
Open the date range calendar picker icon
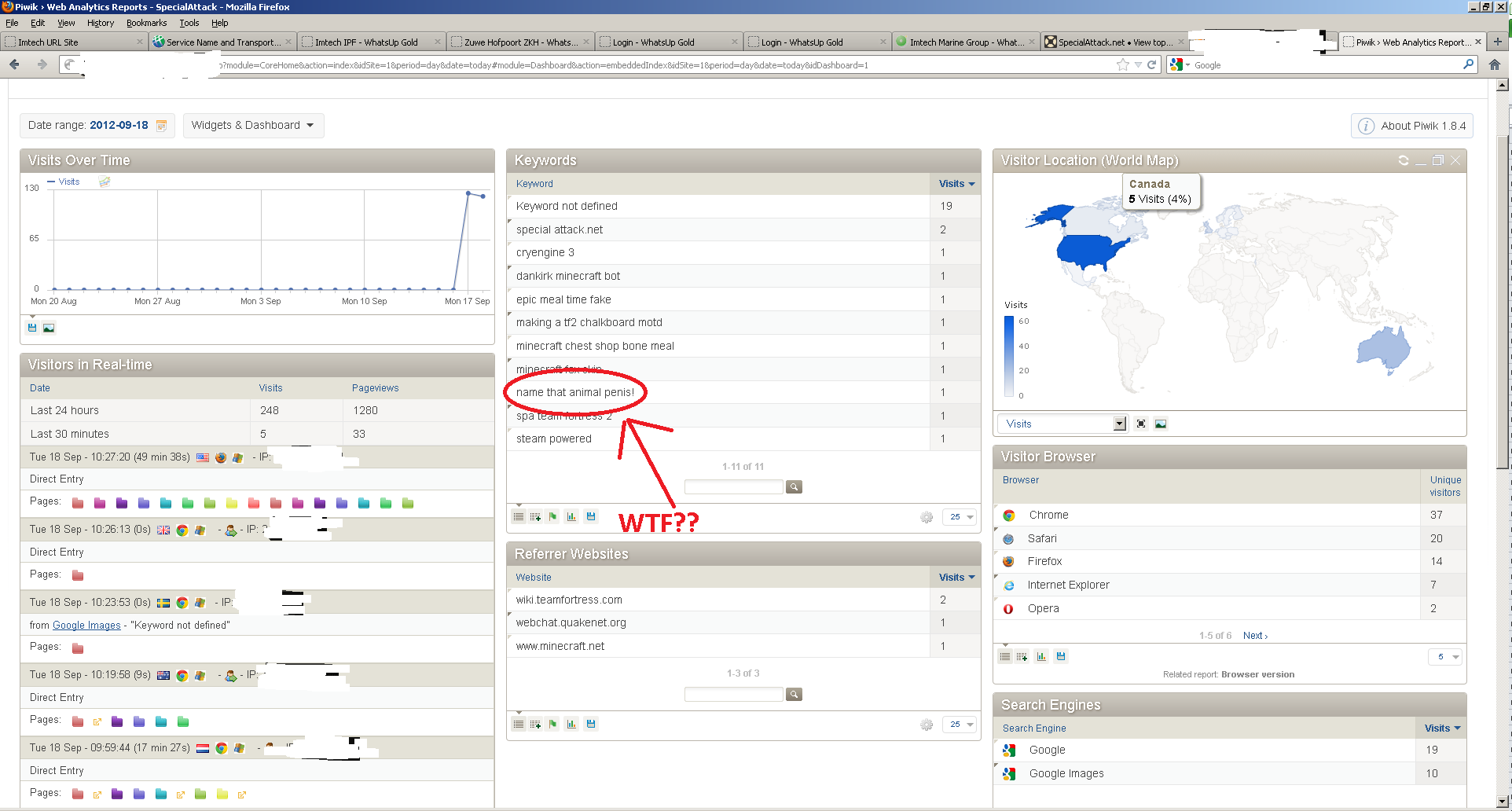pyautogui.click(x=161, y=126)
